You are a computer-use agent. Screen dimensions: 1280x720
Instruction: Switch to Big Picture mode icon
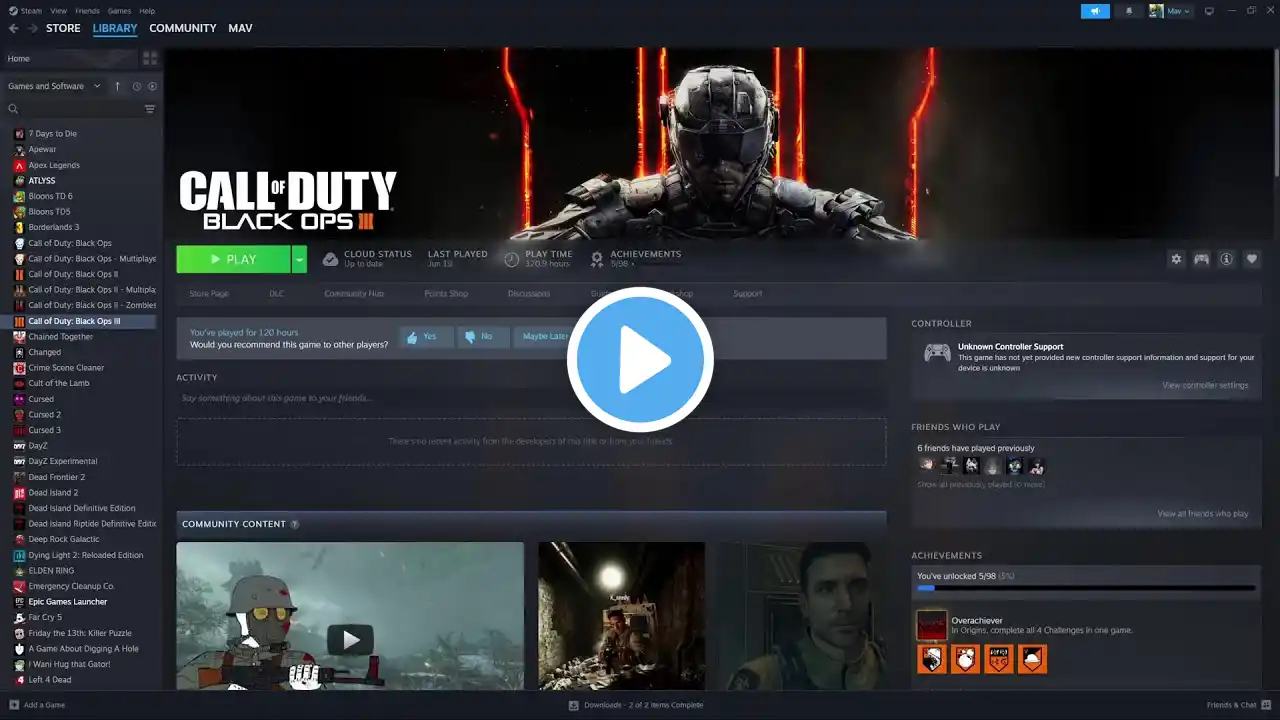click(1209, 11)
